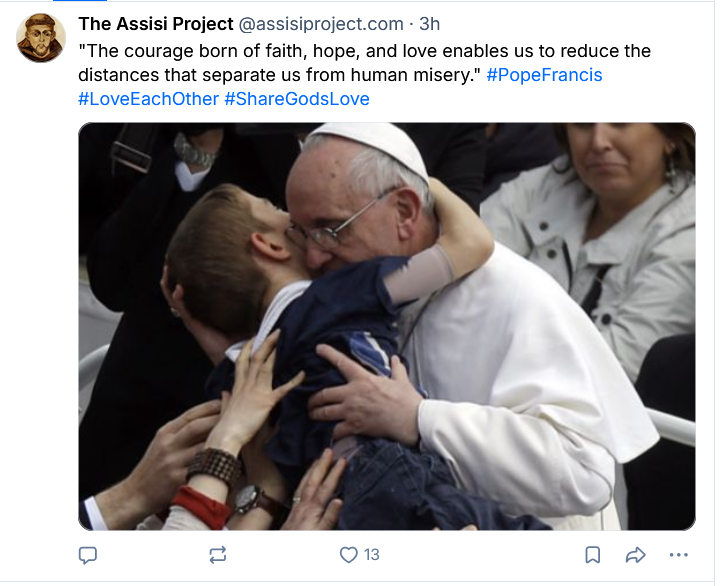727x586 pixels.
Task: Click blank area between like count and bookmark
Action: (480, 554)
